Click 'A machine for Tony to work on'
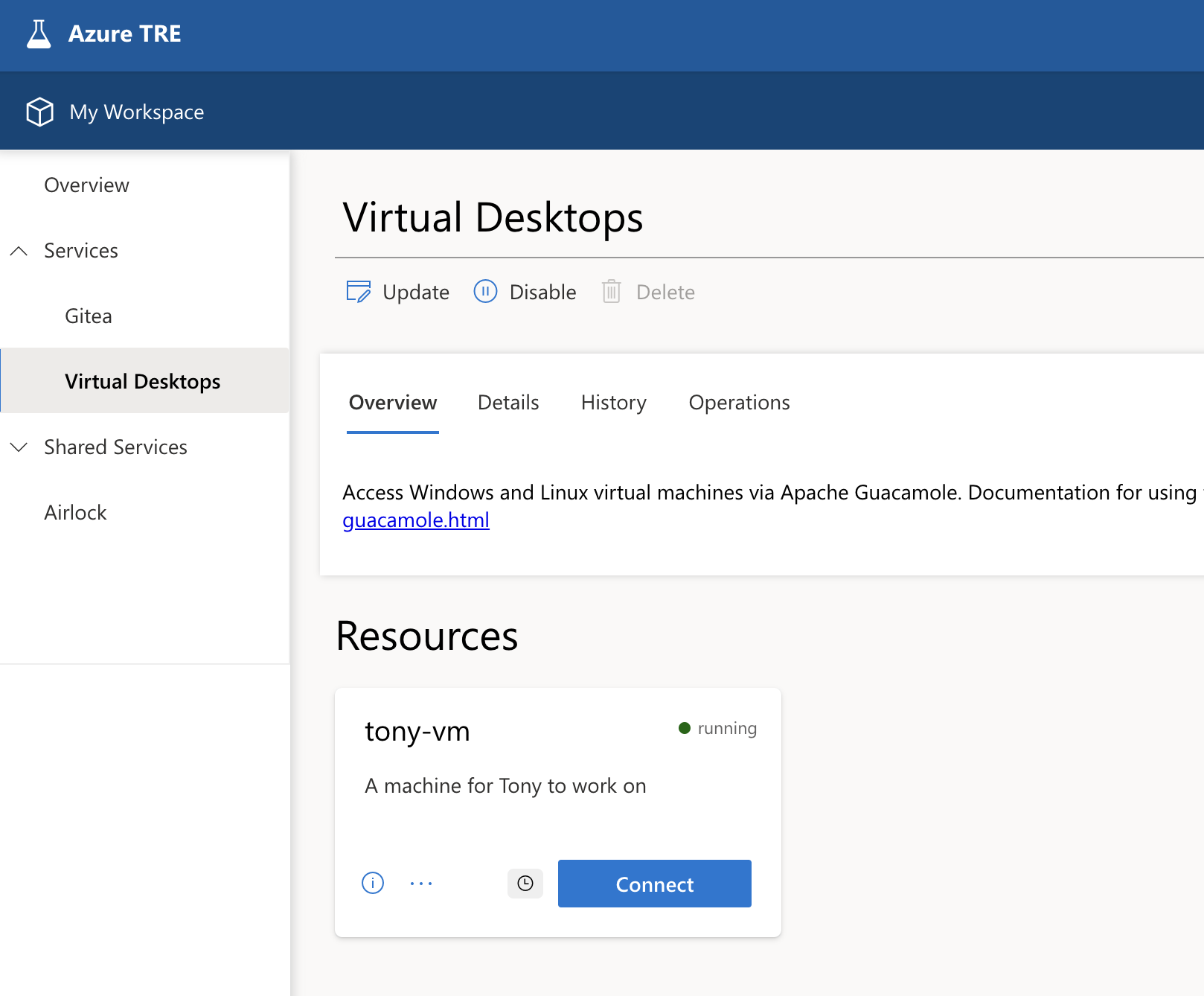Screen dimensions: 1204x996 505,786
